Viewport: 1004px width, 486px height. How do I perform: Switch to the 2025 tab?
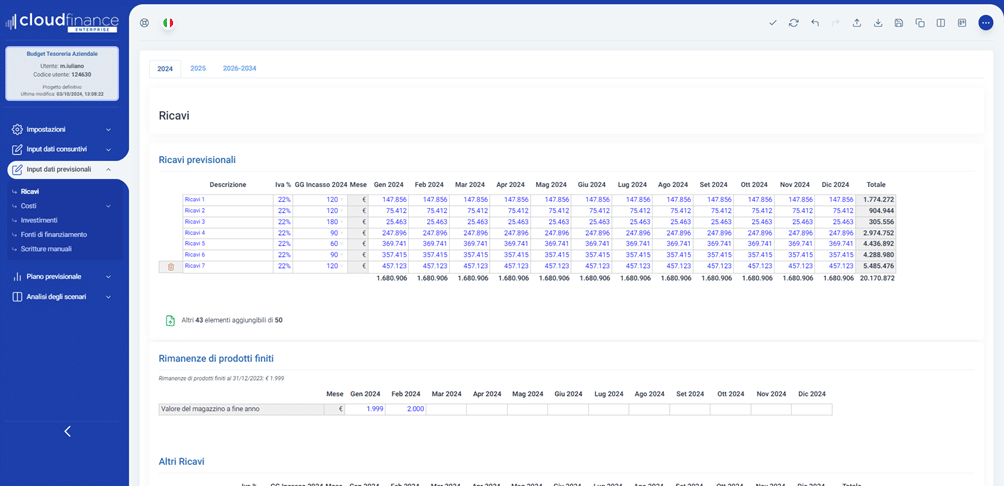tap(198, 68)
